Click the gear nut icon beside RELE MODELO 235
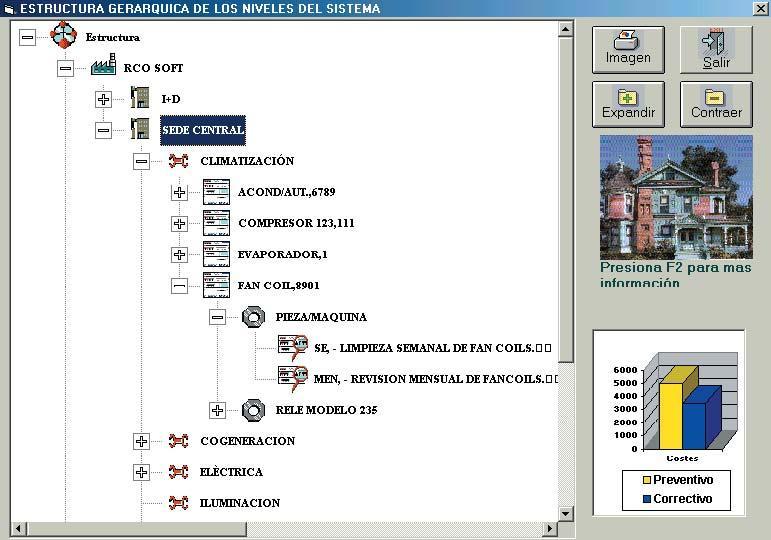The width and height of the screenshot is (771, 540). pos(252,410)
